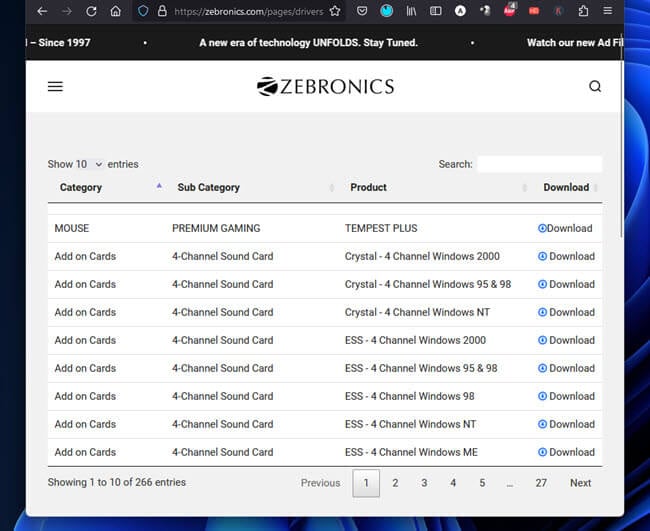Click 'Showing 1 to 10 of 266 entries'
This screenshot has width=650, height=531.
(x=116, y=482)
